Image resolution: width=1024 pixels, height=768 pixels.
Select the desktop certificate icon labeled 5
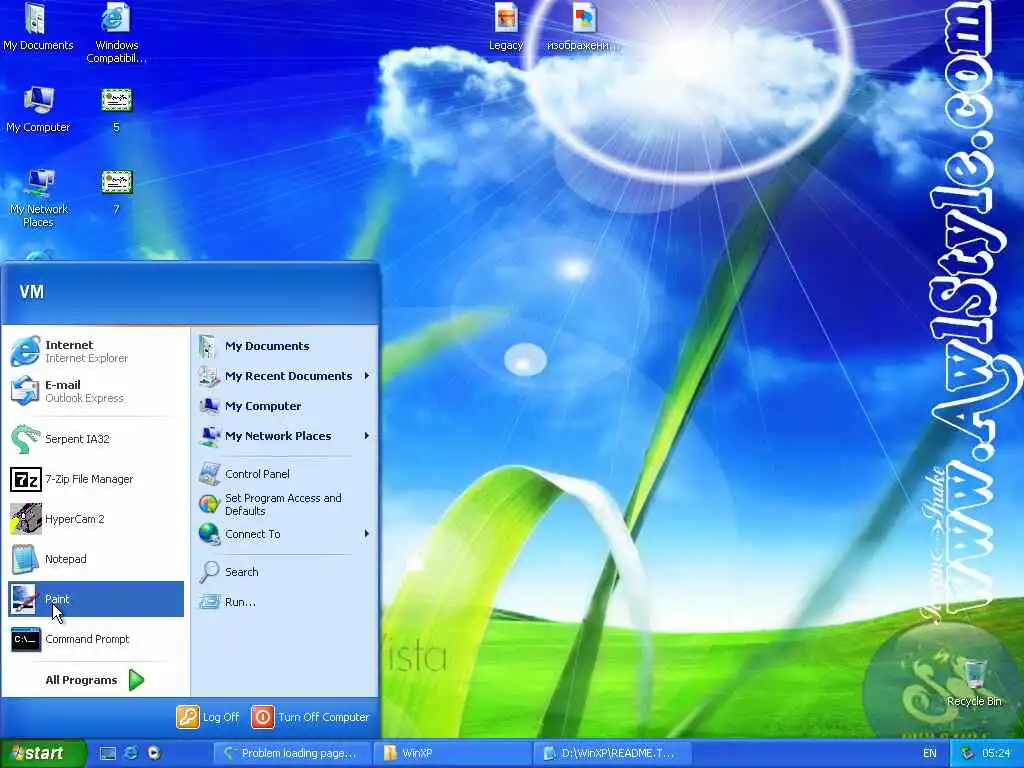(116, 108)
